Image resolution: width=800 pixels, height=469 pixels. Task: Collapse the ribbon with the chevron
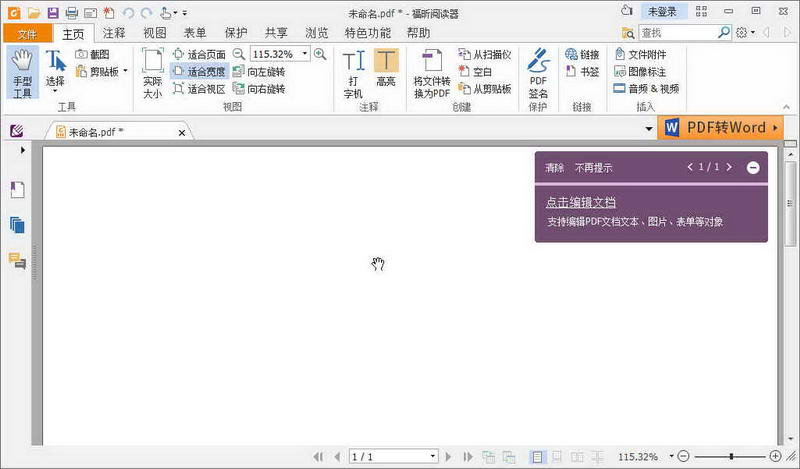tap(786, 107)
